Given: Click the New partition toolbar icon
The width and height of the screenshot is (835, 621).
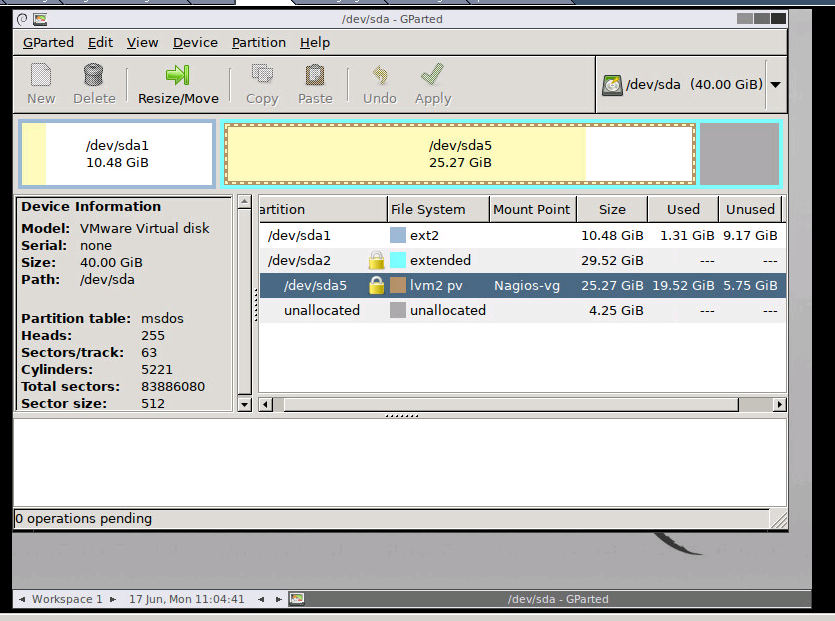Looking at the screenshot, I should [41, 75].
